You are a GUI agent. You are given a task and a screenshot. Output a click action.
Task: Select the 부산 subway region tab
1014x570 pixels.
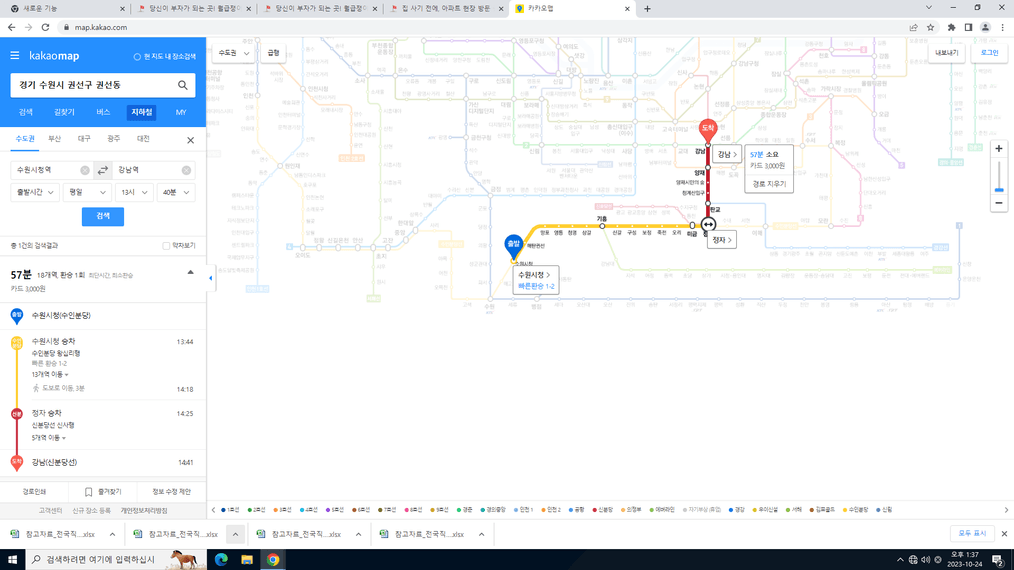[54, 139]
